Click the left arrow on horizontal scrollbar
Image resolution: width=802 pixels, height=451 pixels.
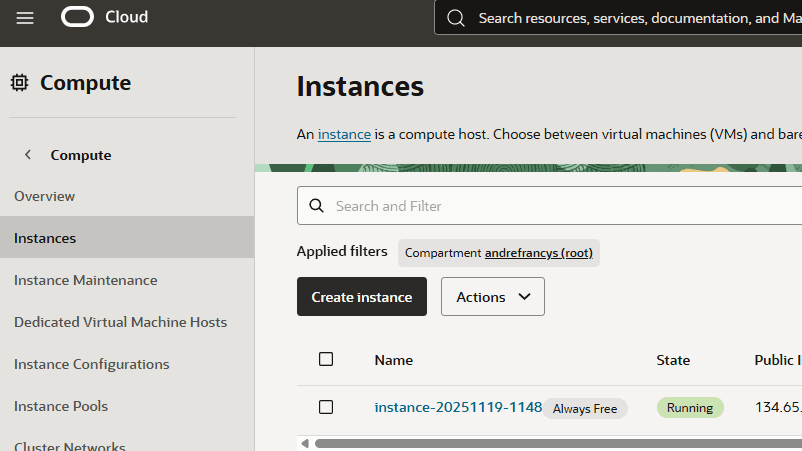[x=303, y=443]
